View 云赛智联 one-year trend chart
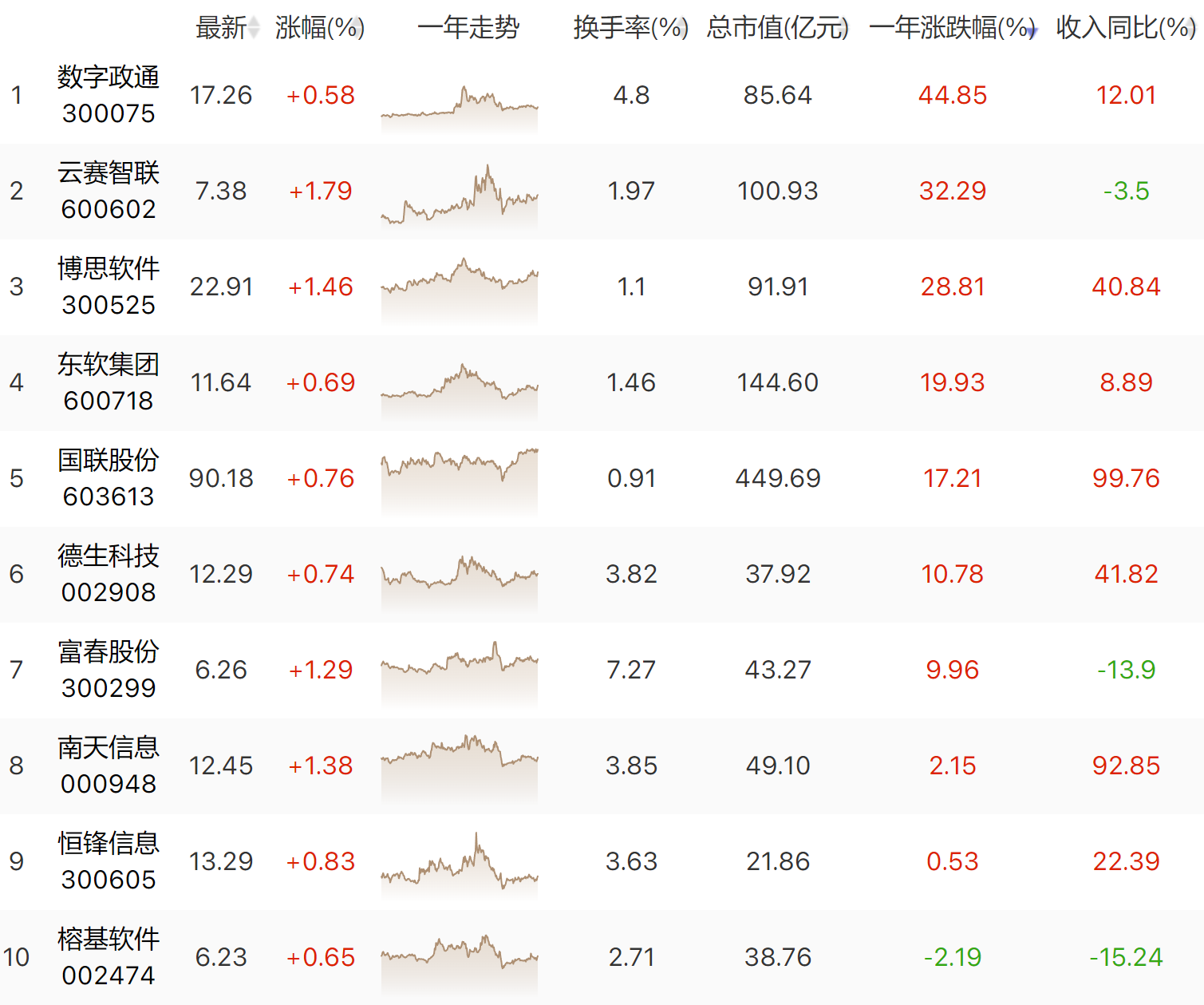The image size is (1204, 1005). (460, 196)
